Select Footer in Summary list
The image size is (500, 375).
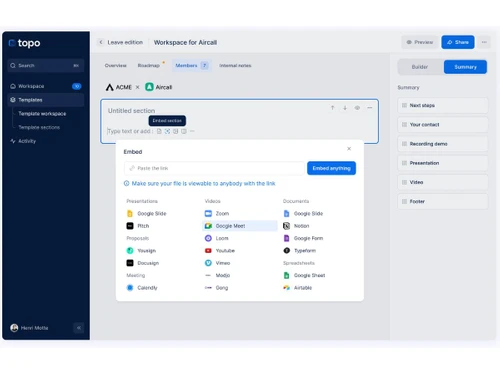443,202
